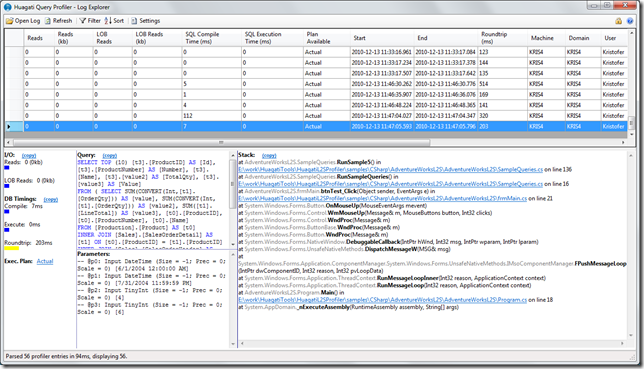Click the @p0 Input DateTime parameter line
The width and height of the screenshot is (644, 369).
pos(151,265)
